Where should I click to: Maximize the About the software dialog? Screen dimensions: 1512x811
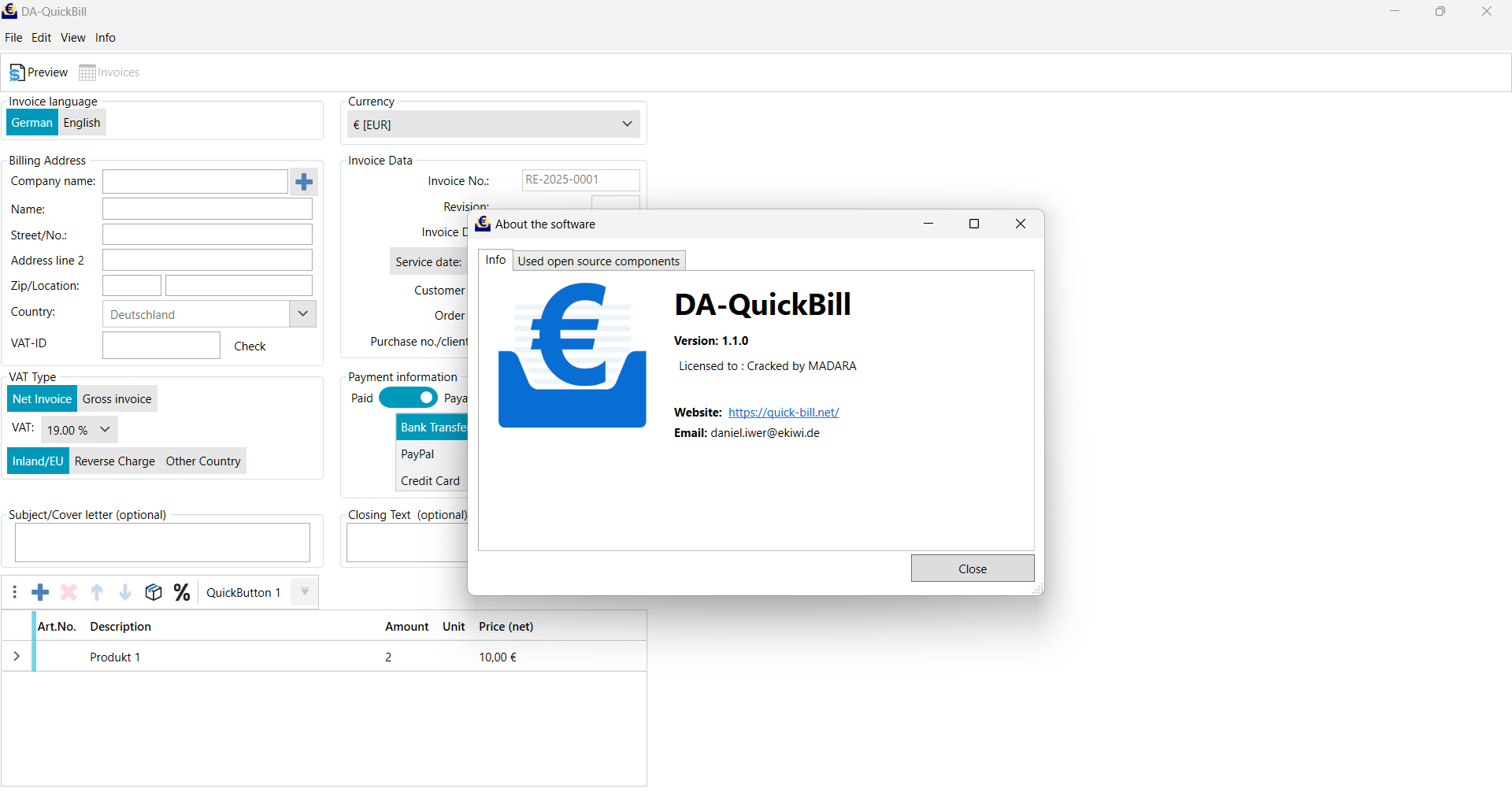pyautogui.click(x=974, y=224)
